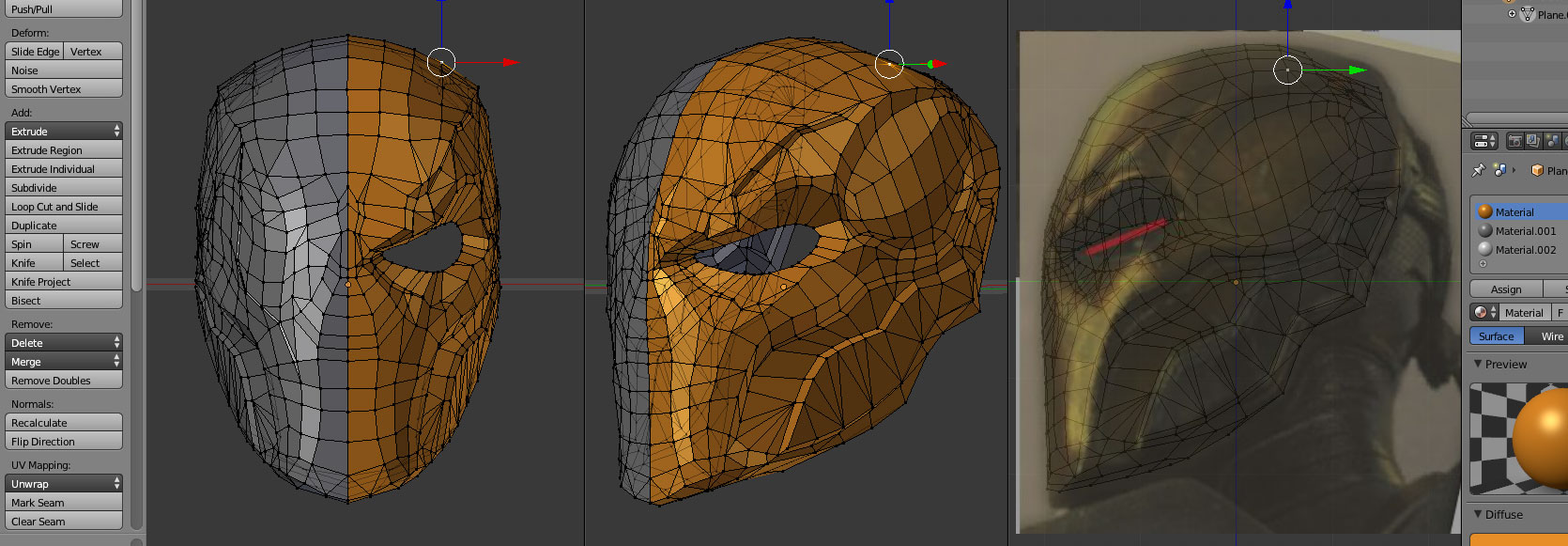The height and width of the screenshot is (546, 1568).
Task: Open the Unwrap dropdown menu
Action: point(64,483)
